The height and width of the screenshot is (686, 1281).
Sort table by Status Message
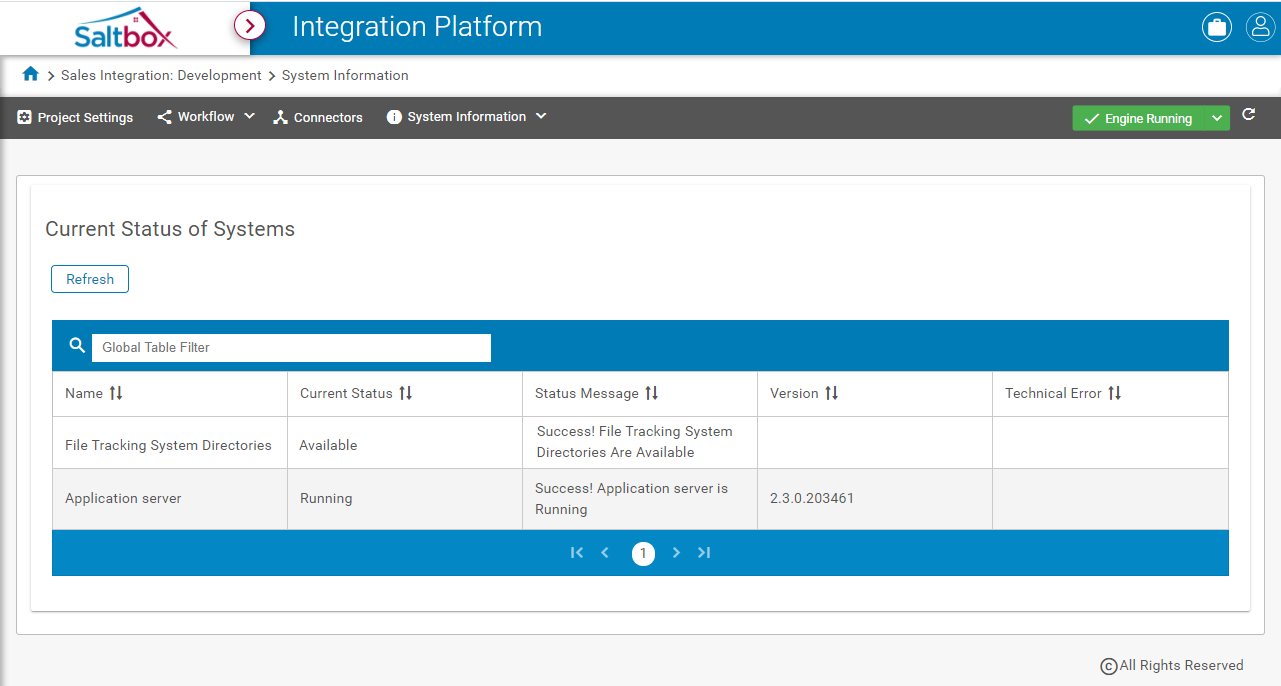(x=652, y=393)
